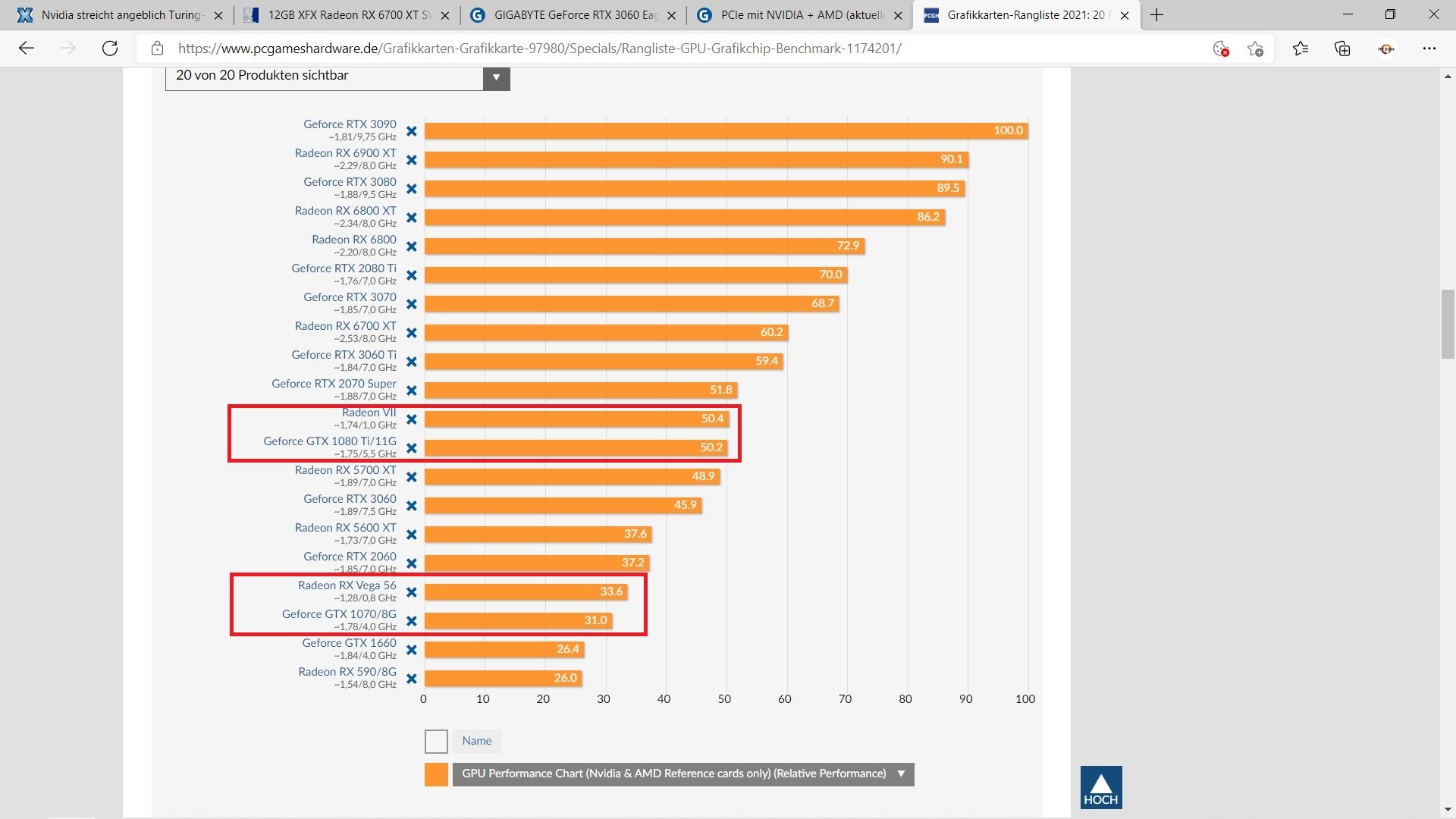
Task: Expand the '20 von 20 Produkten sichtbar' dropdown
Action: pos(496,77)
